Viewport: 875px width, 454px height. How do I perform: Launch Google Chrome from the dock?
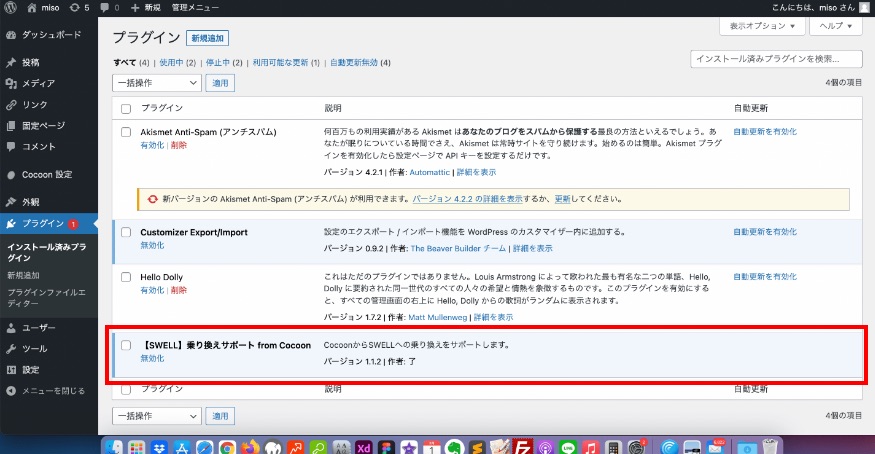[x=227, y=447]
